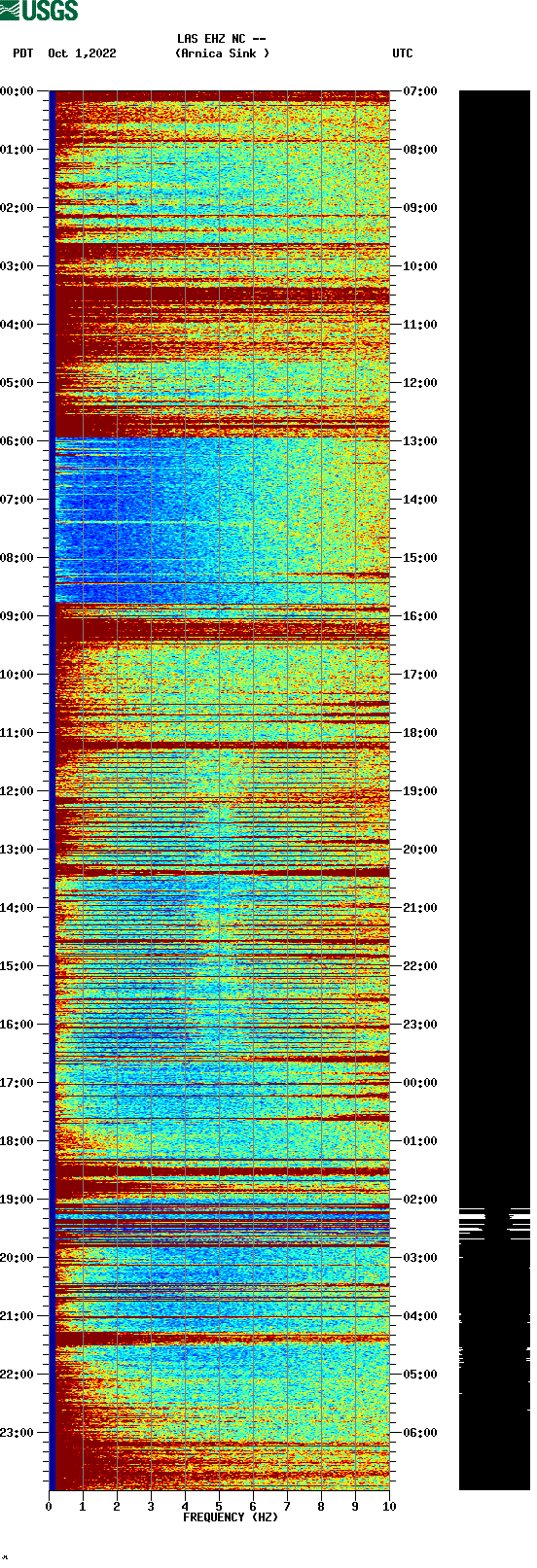Image resolution: width=537 pixels, height=1568 pixels.
Task: Click the UTC timezone label
Action: 403,53
